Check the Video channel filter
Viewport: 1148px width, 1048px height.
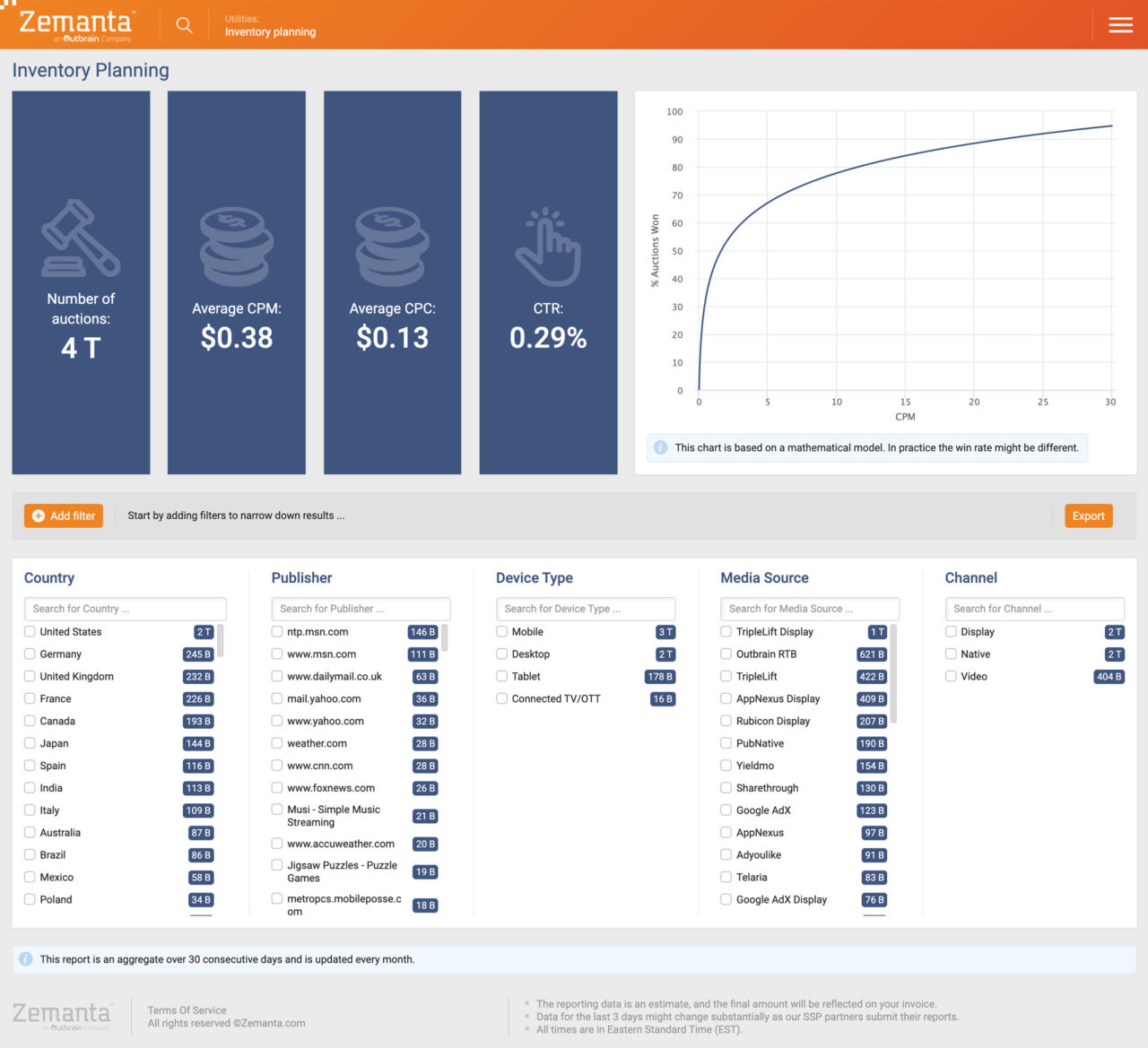(950, 676)
